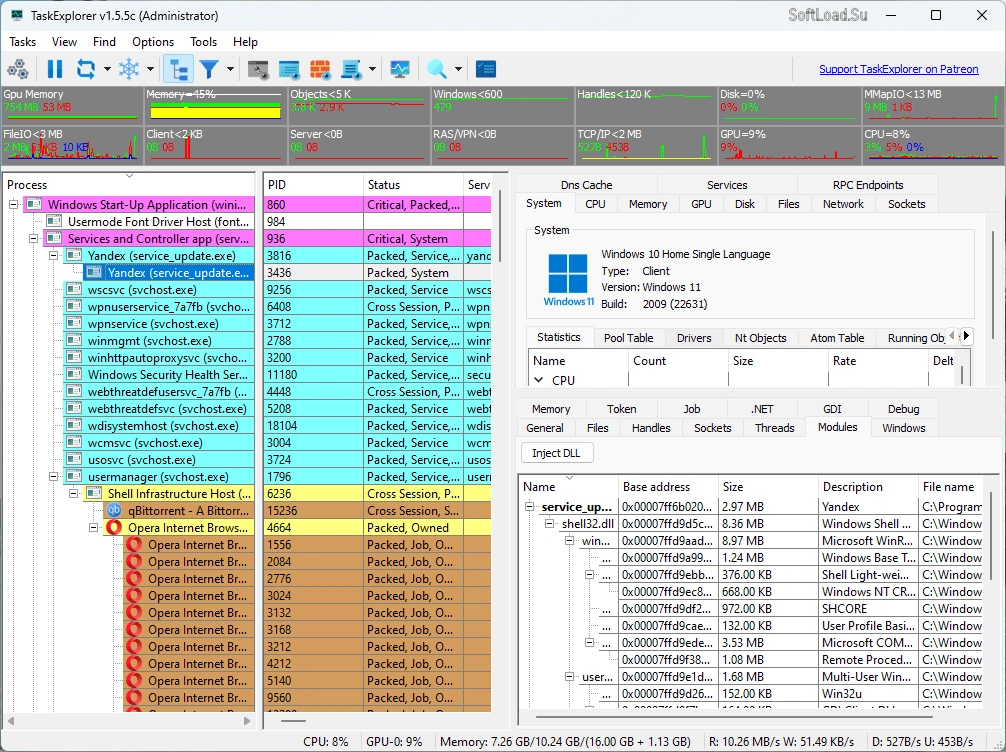Collapse the shell32.dll module node
This screenshot has height=752, width=1006.
[550, 524]
